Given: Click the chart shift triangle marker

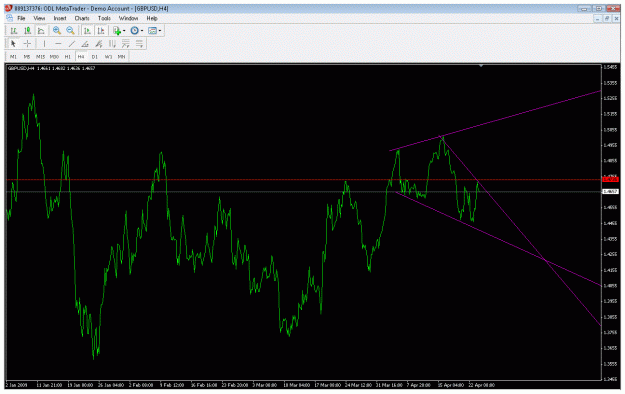Looking at the screenshot, I should coord(481,65).
